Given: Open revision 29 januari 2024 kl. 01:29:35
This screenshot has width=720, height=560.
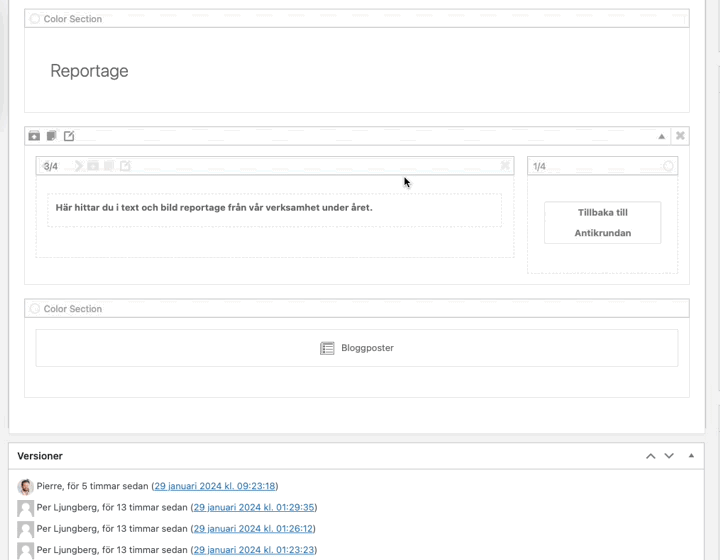Looking at the screenshot, I should pyautogui.click(x=253, y=507).
